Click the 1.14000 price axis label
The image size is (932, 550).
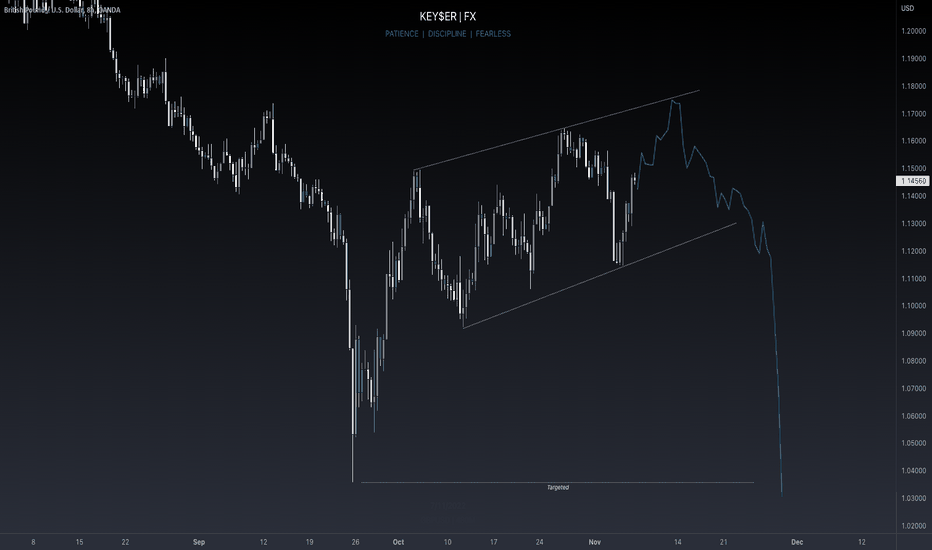pyautogui.click(x=914, y=196)
